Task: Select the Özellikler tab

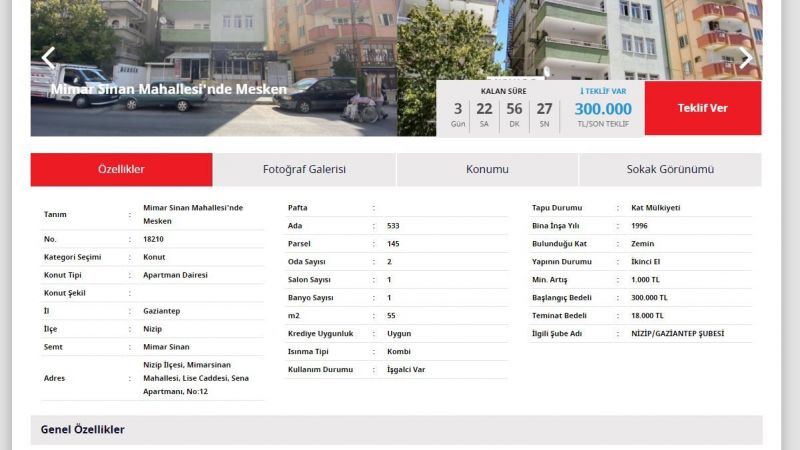Action: point(121,169)
